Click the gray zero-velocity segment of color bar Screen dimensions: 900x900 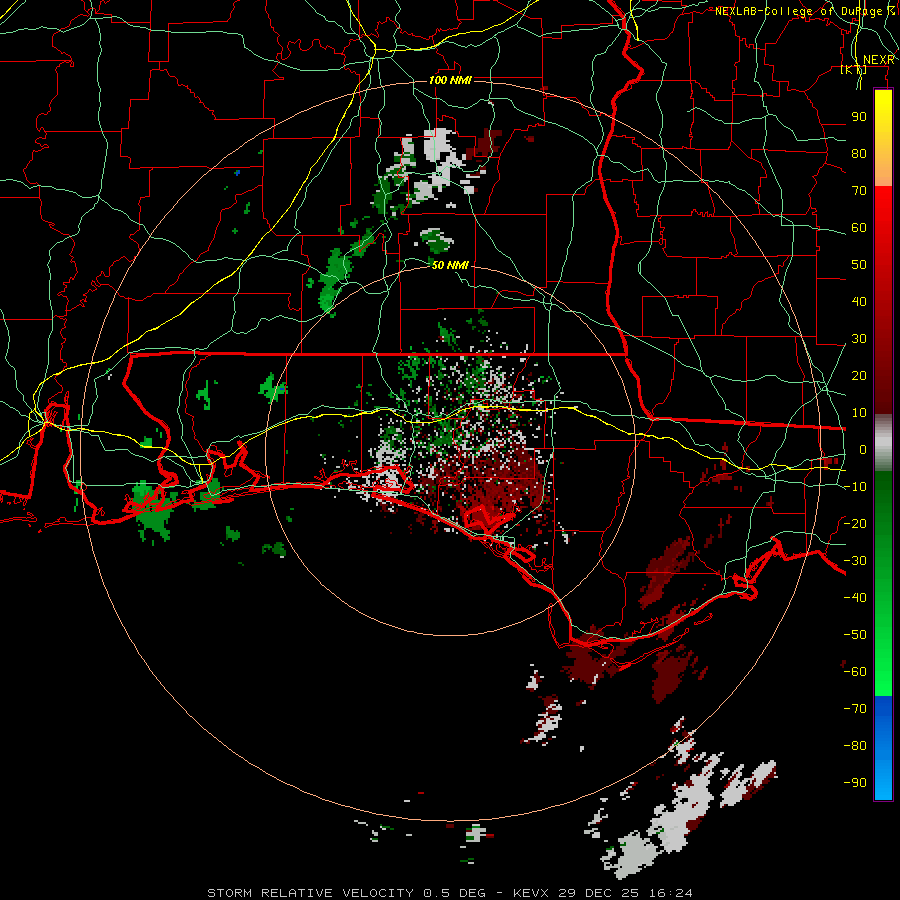pos(883,443)
